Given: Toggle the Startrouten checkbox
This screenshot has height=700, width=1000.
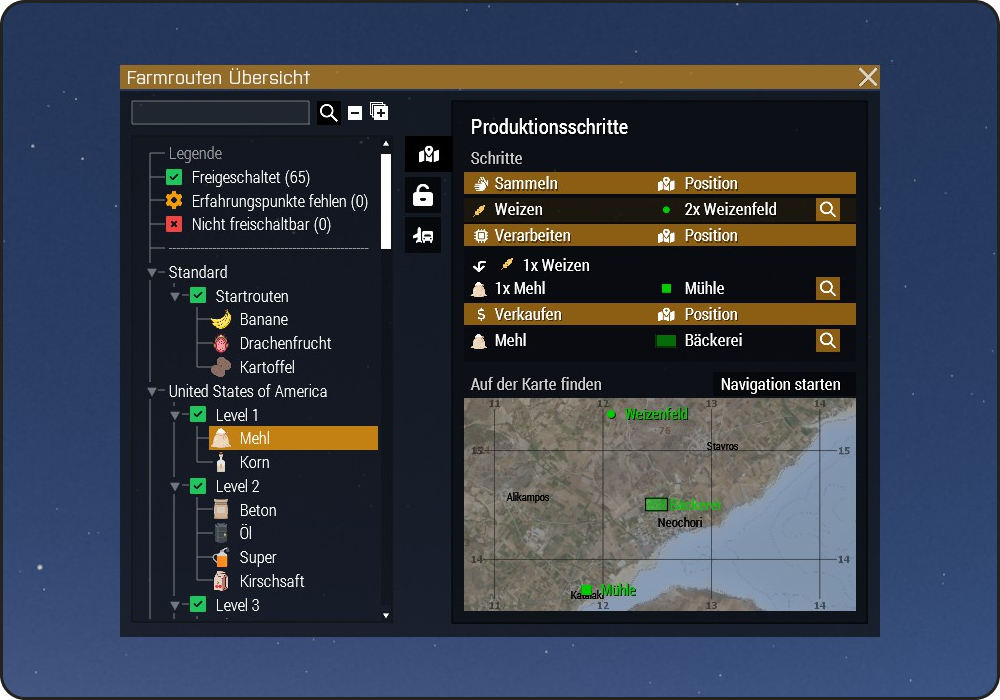Looking at the screenshot, I should [198, 296].
